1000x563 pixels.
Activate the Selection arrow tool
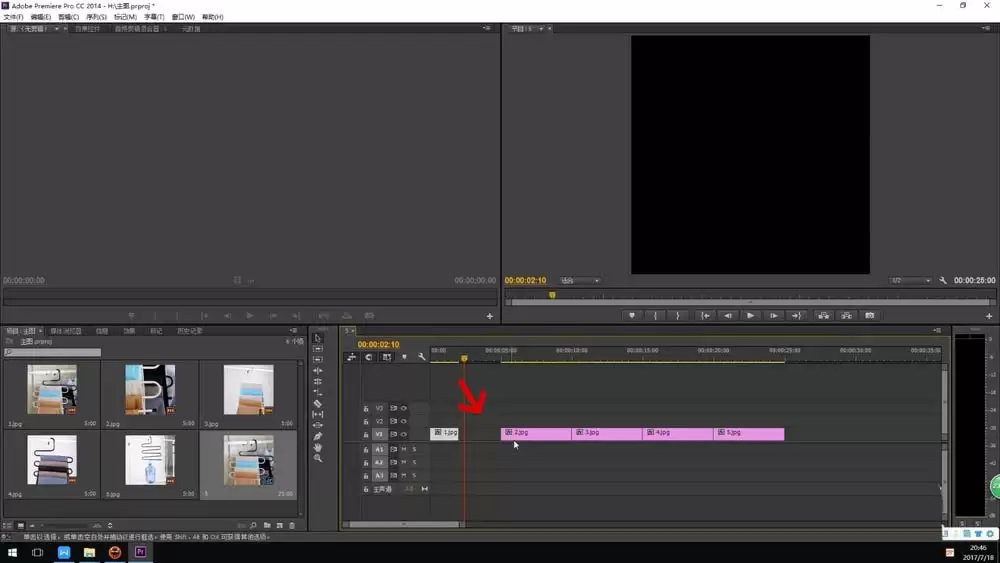(x=318, y=338)
